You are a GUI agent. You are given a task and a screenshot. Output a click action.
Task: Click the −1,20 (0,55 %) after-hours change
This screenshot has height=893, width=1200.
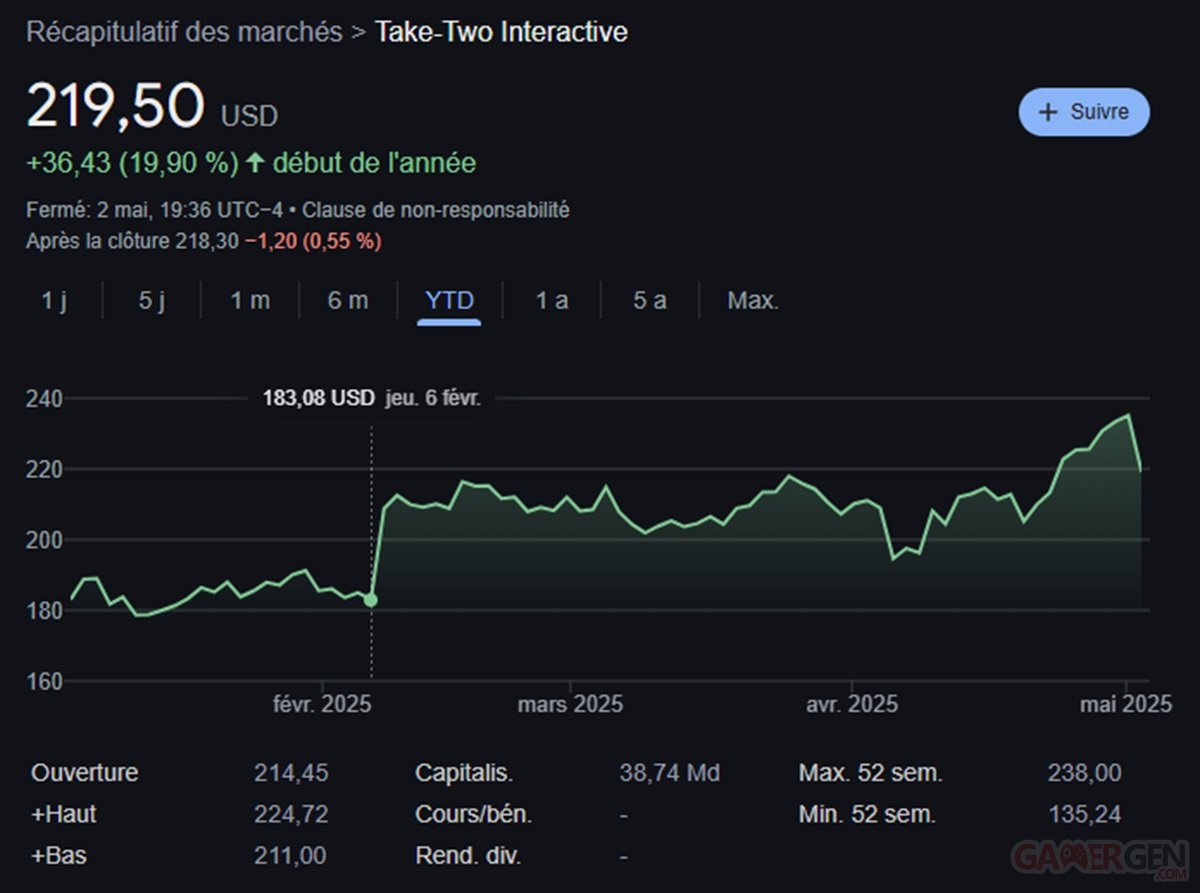click(x=313, y=241)
